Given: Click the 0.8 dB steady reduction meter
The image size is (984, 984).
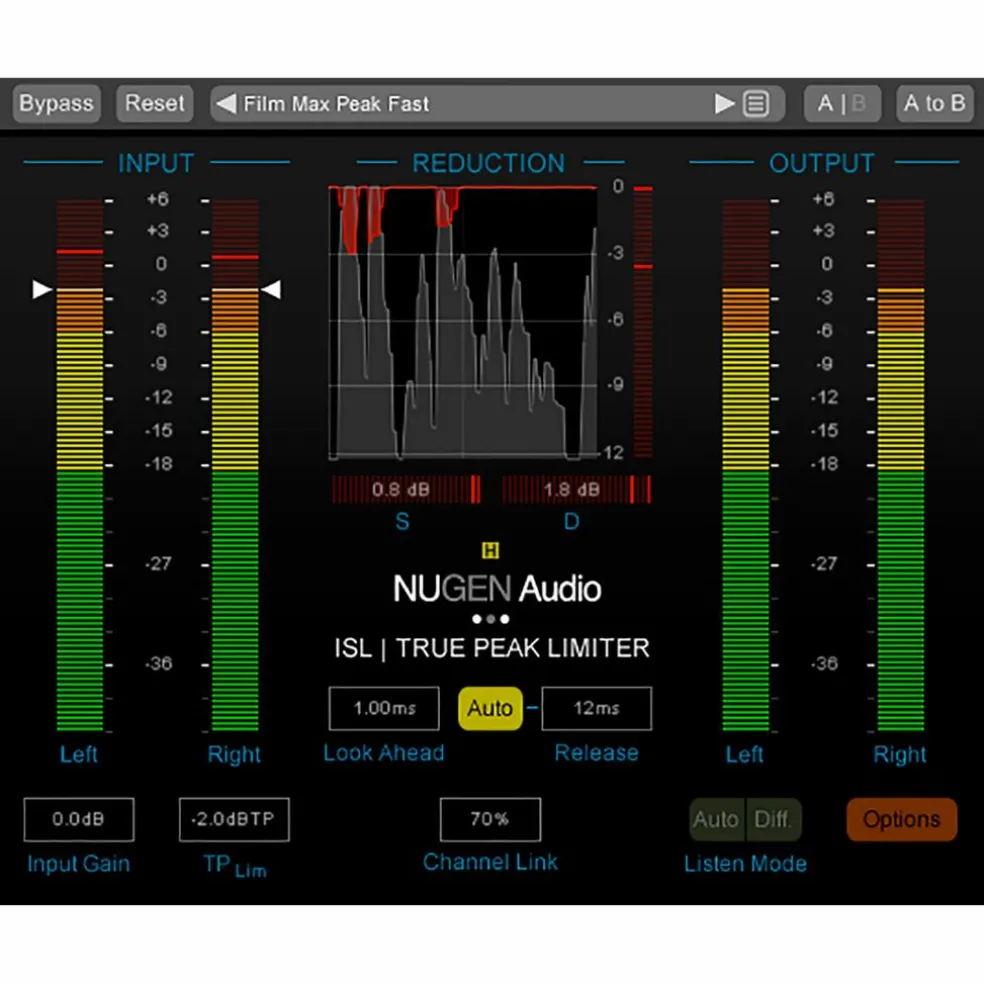Looking at the screenshot, I should coord(406,489).
